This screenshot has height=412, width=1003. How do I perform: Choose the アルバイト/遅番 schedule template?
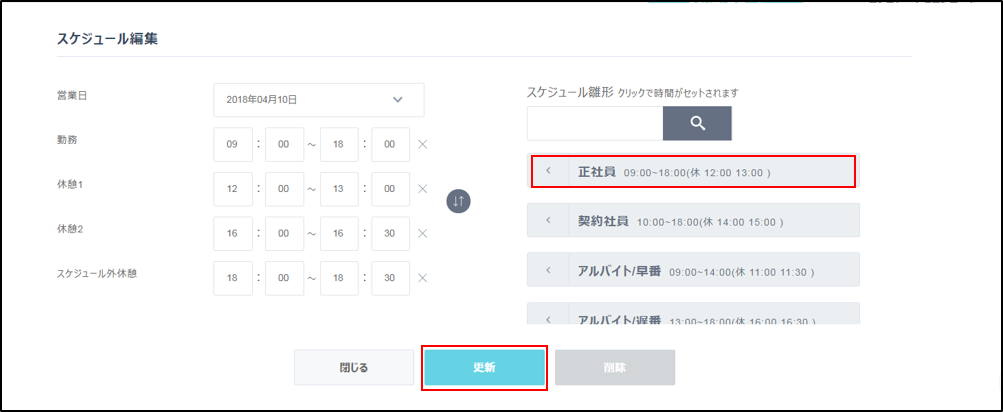click(x=700, y=316)
